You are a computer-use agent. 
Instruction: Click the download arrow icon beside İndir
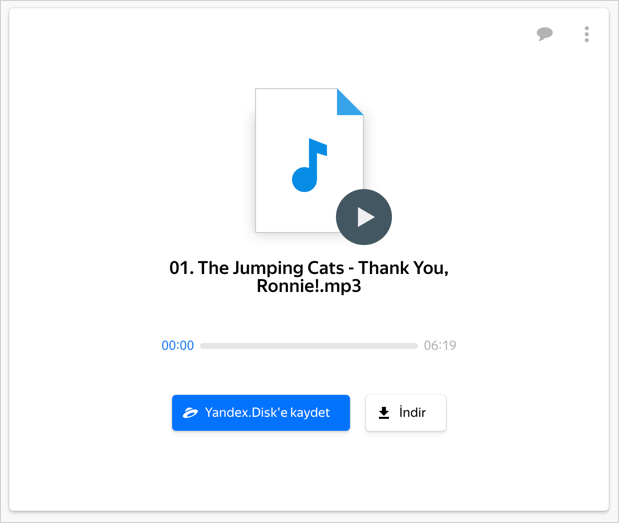(384, 413)
